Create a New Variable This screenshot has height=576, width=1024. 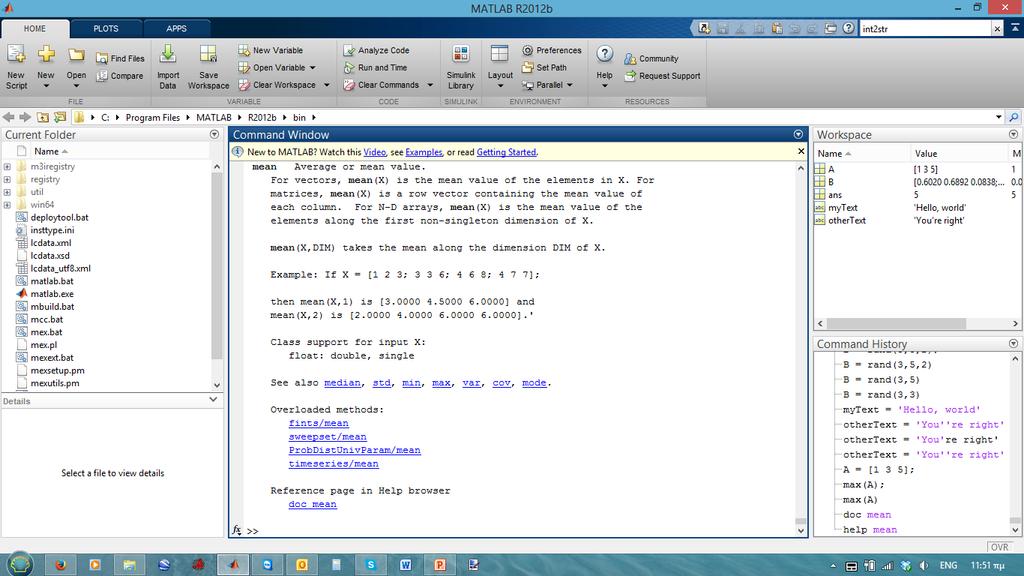pos(270,50)
